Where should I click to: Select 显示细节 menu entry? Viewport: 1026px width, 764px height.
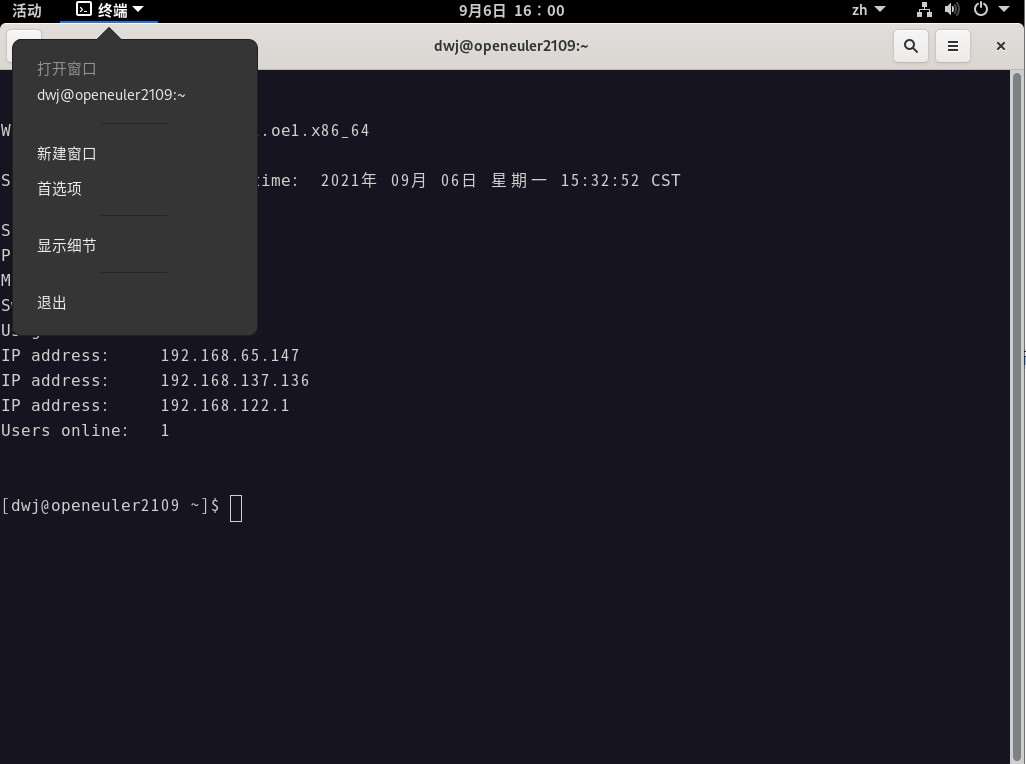pyautogui.click(x=67, y=246)
